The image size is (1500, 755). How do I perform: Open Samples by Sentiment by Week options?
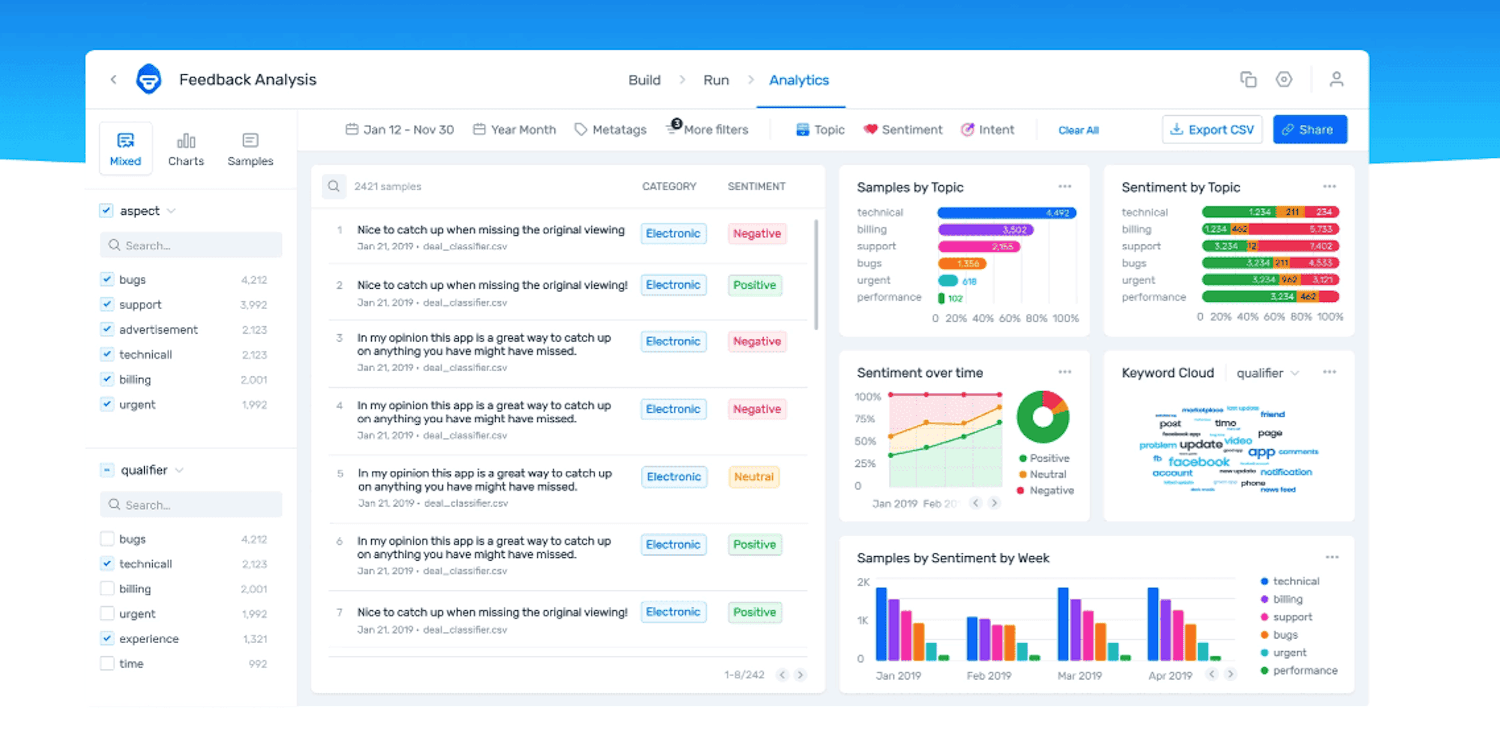pos(1332,557)
